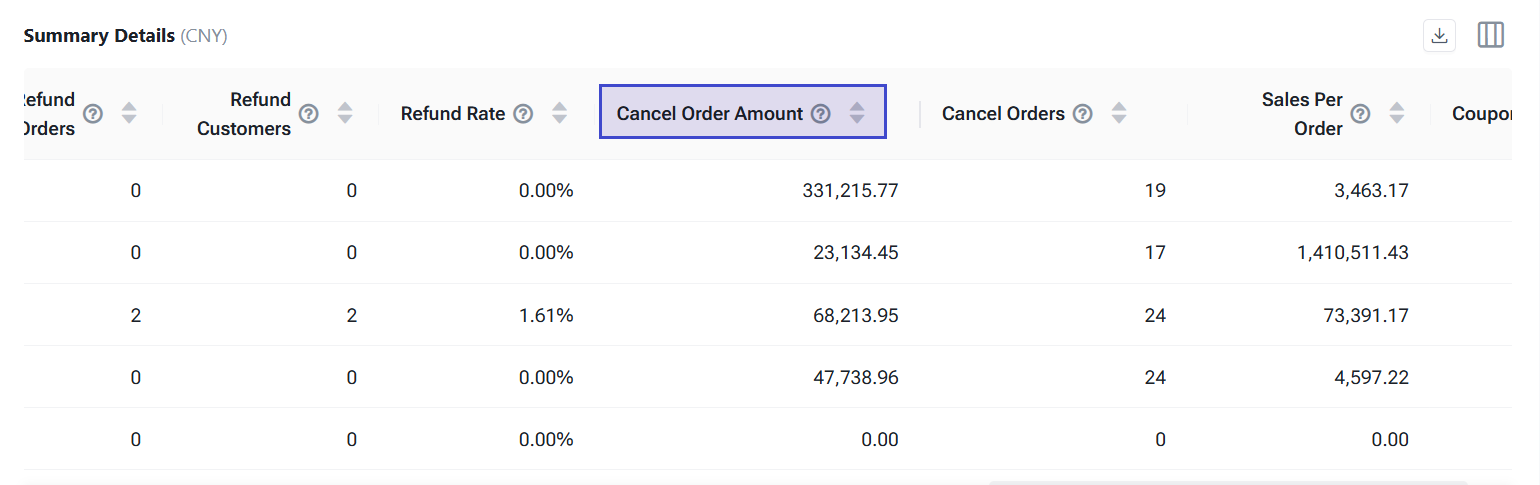1540x485 pixels.
Task: Select the Cancel Order Amount header
Action: click(710, 114)
